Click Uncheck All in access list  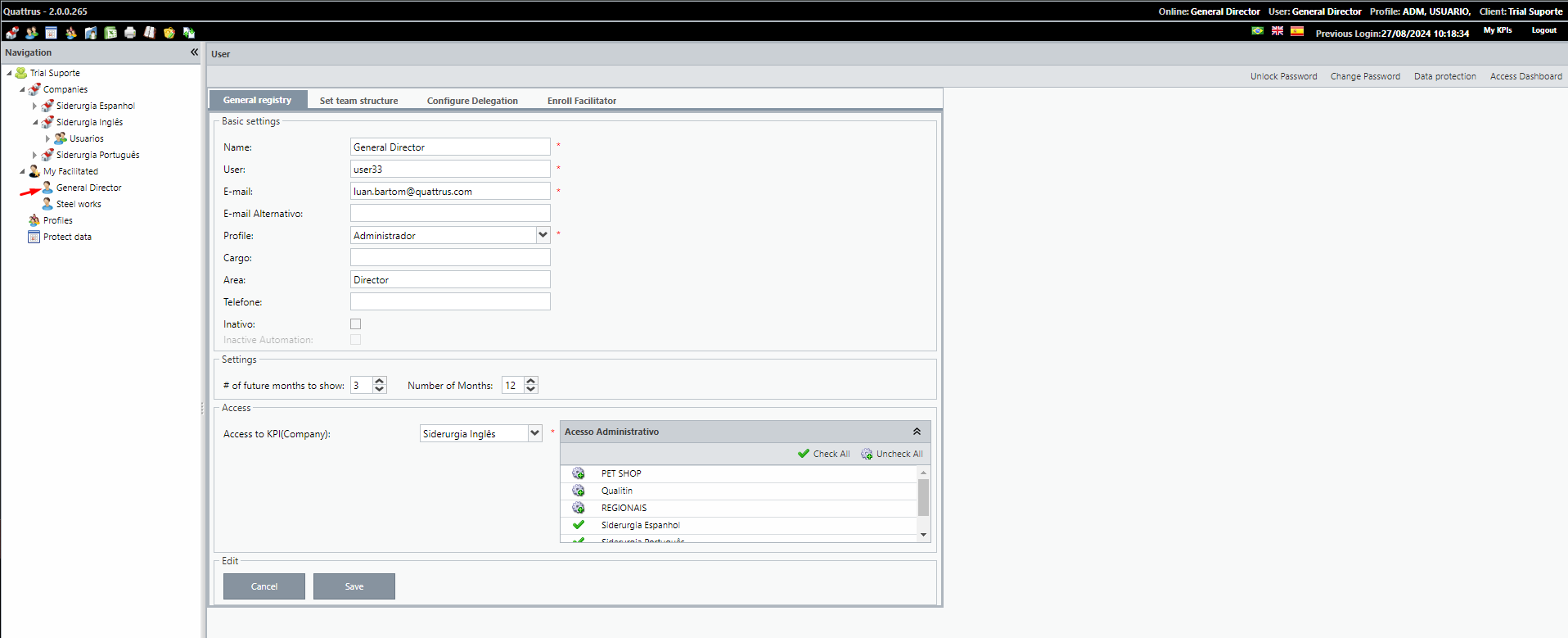coord(892,454)
